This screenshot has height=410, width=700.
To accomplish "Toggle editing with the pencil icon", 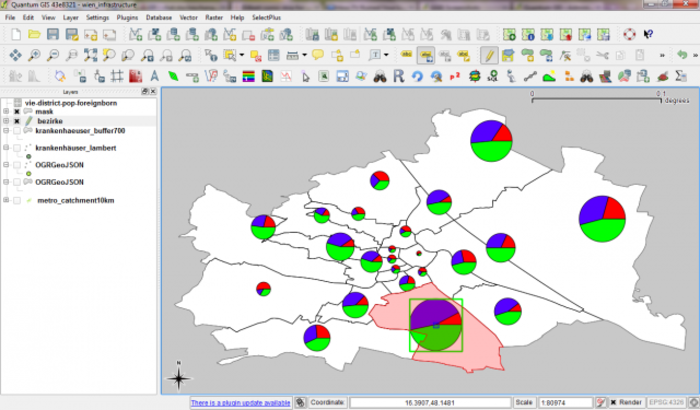I will coord(489,55).
